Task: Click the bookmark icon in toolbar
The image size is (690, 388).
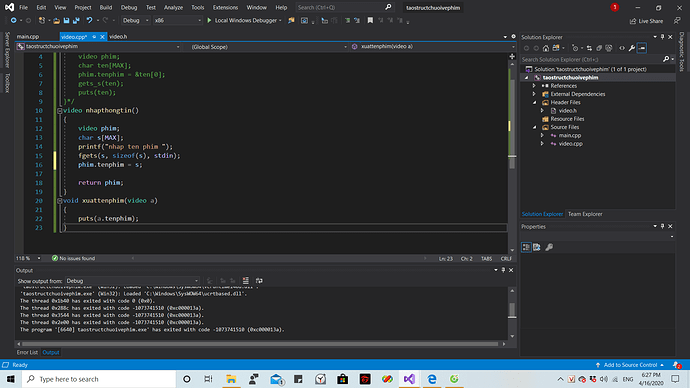Action: pyautogui.click(x=370, y=20)
